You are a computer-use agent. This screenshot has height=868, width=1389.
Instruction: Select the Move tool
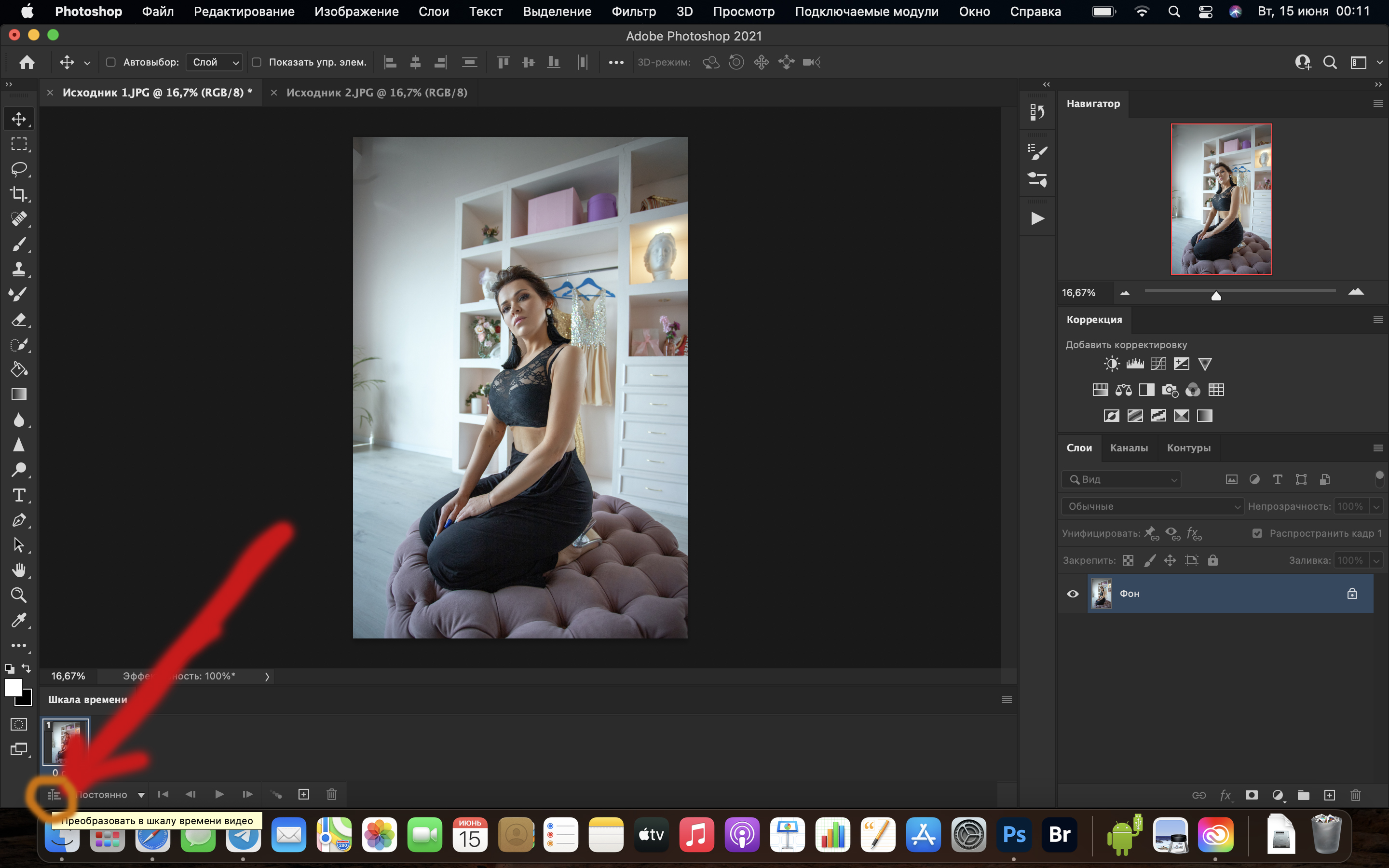(19, 119)
